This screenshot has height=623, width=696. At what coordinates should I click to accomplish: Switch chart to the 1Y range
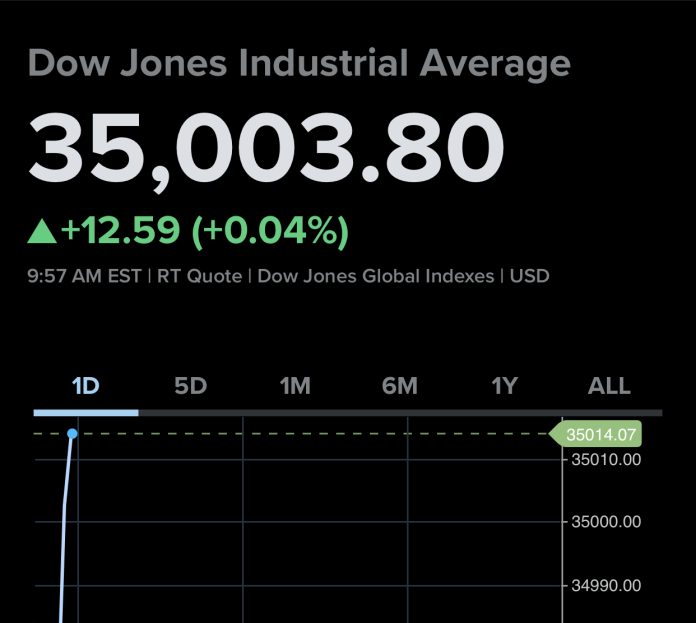(x=504, y=386)
